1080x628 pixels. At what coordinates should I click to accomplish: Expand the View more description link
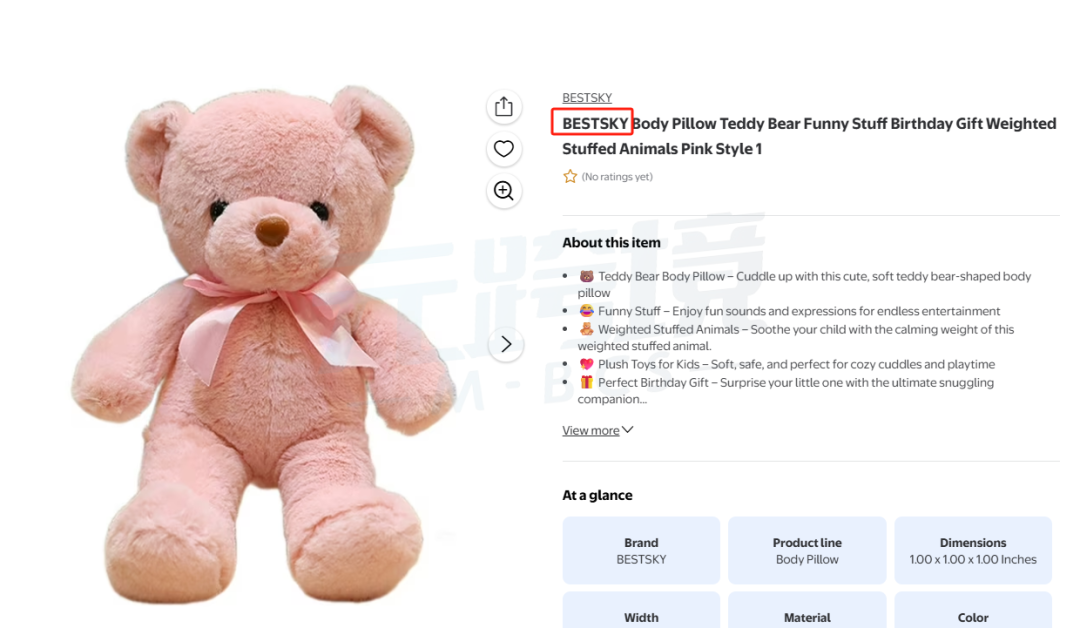590,430
